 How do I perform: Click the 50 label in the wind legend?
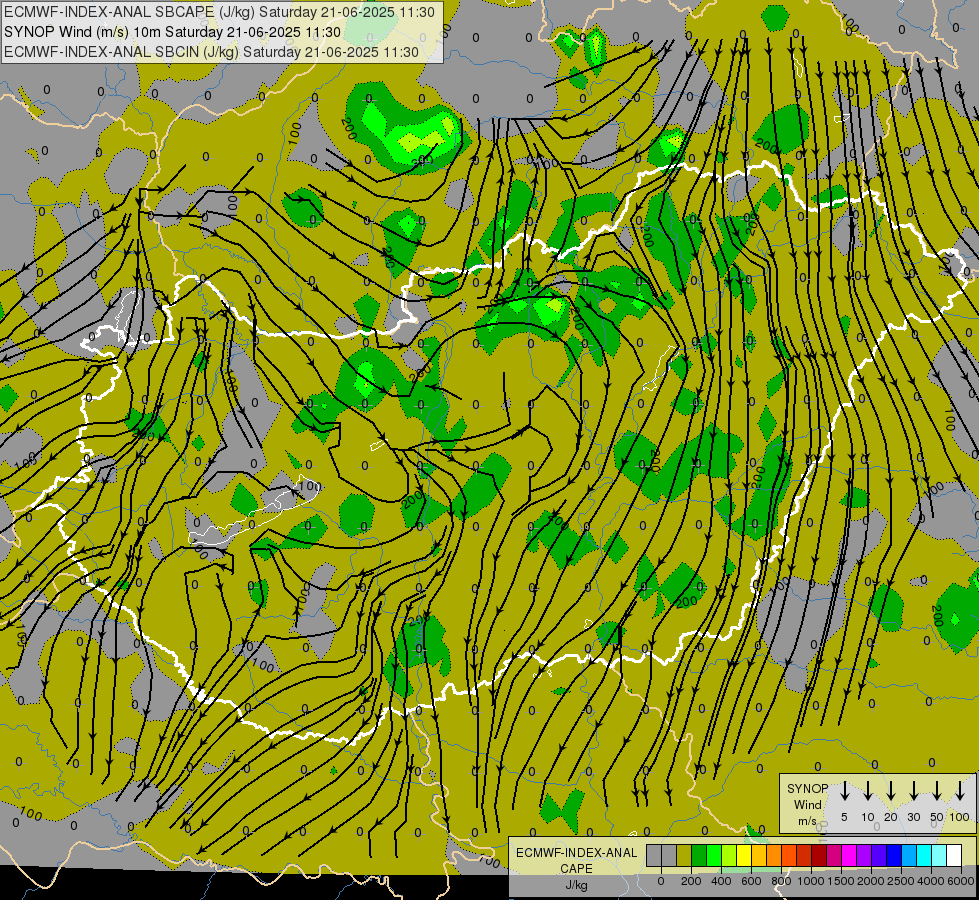(x=937, y=817)
